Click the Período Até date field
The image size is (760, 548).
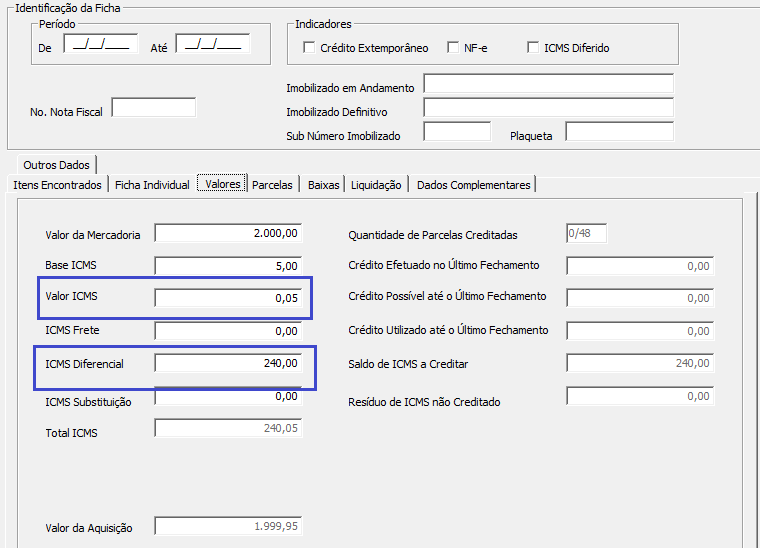213,44
